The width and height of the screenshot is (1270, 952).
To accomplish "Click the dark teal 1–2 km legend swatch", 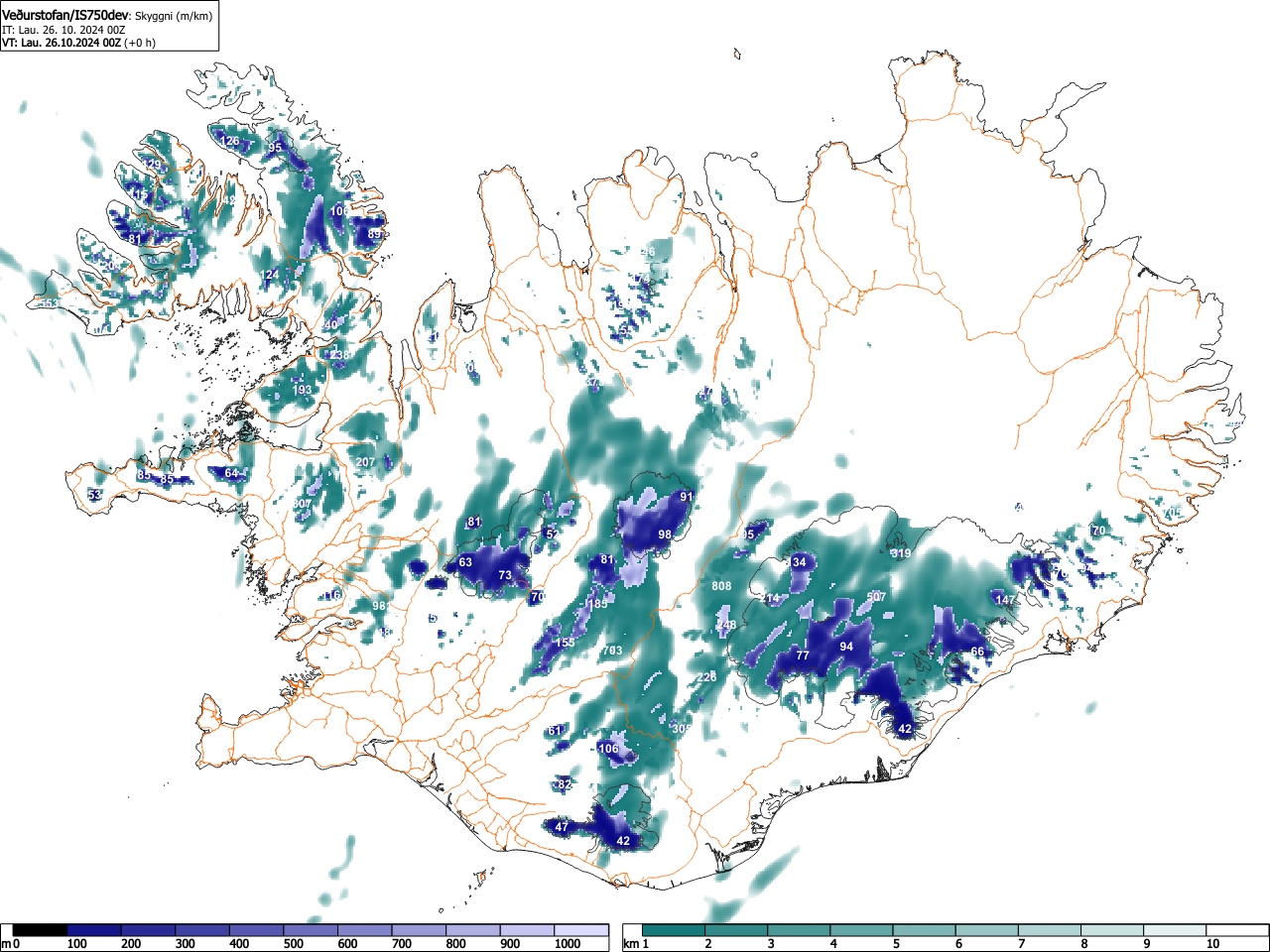I will (x=676, y=930).
